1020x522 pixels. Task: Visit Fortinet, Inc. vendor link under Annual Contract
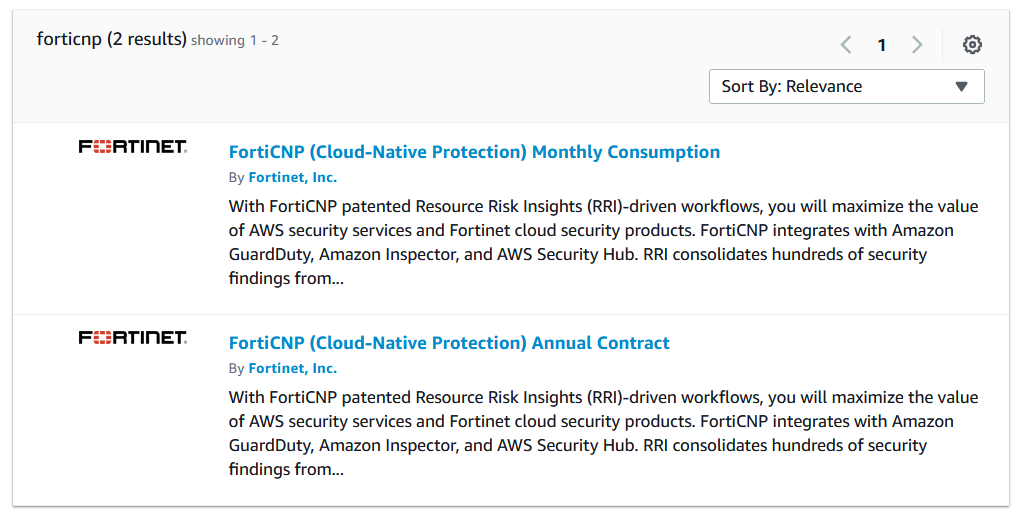292,368
